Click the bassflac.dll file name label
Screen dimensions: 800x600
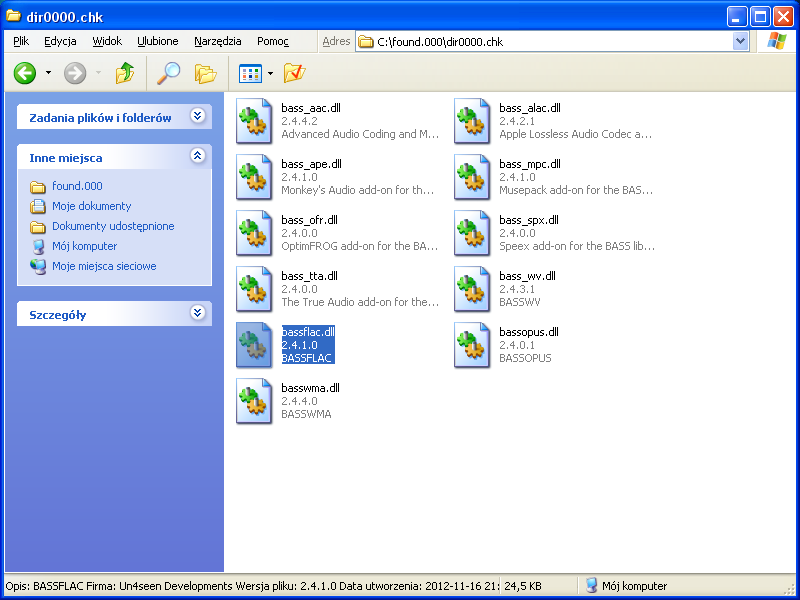[308, 332]
